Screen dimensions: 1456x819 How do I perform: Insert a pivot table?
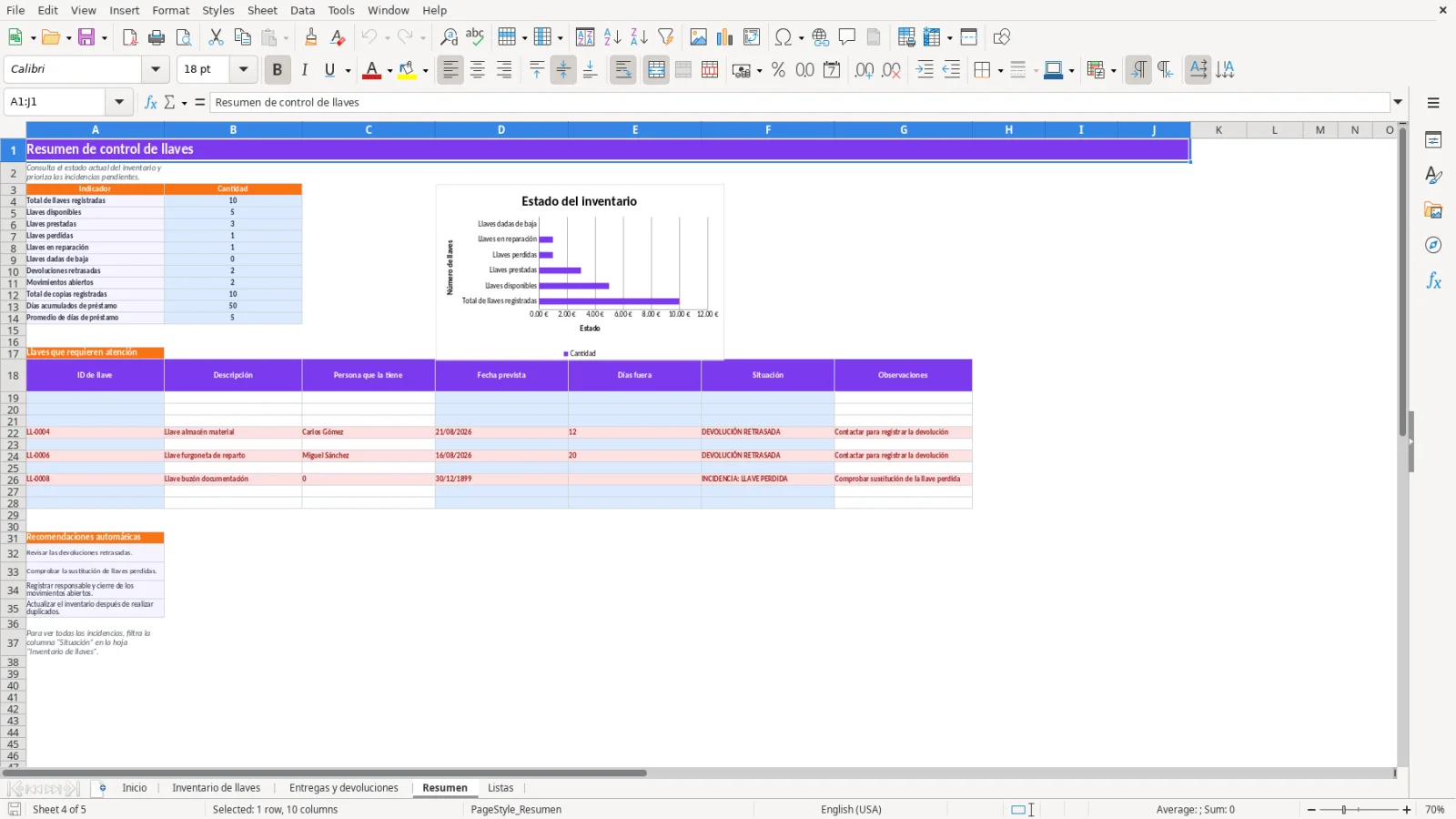[x=752, y=37]
